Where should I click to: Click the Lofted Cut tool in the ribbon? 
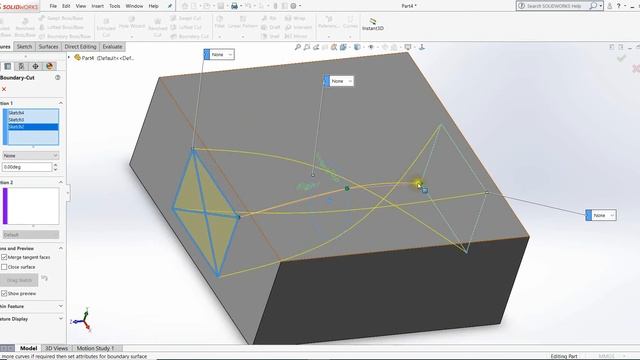[186, 27]
